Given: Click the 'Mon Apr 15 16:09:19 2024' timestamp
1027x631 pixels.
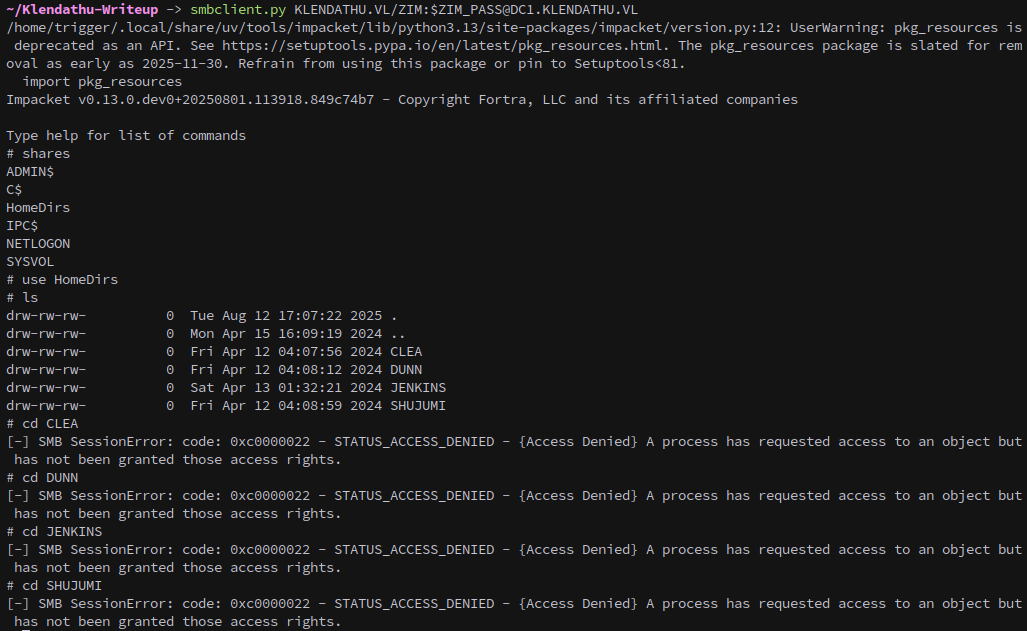Looking at the screenshot, I should [286, 334].
